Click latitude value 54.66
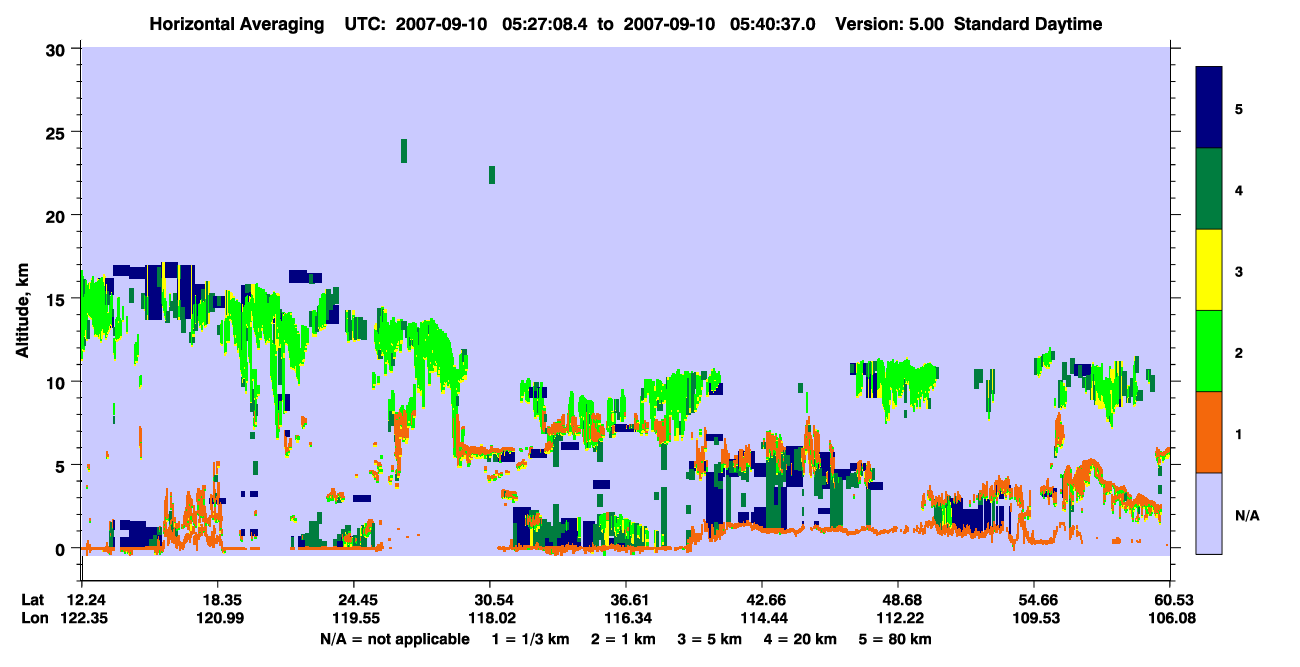Image resolution: width=1300 pixels, height=667 pixels. pyautogui.click(x=1034, y=600)
